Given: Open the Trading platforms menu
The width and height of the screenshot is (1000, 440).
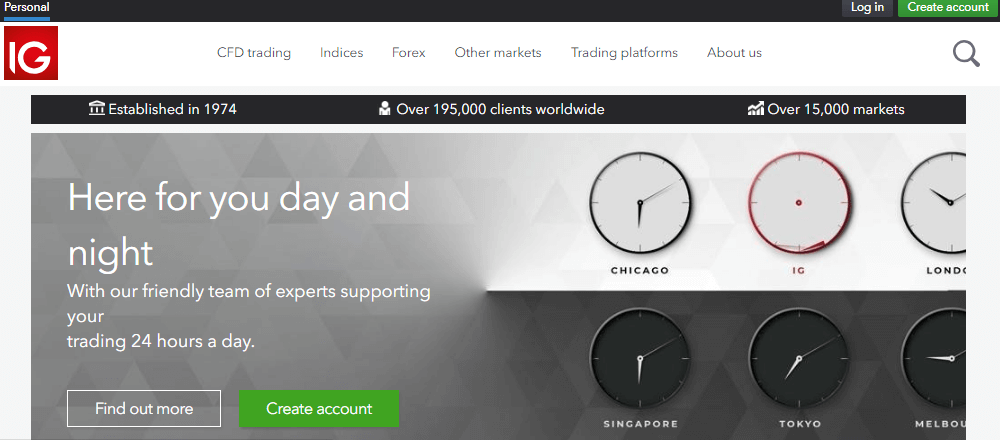Looking at the screenshot, I should (x=624, y=53).
